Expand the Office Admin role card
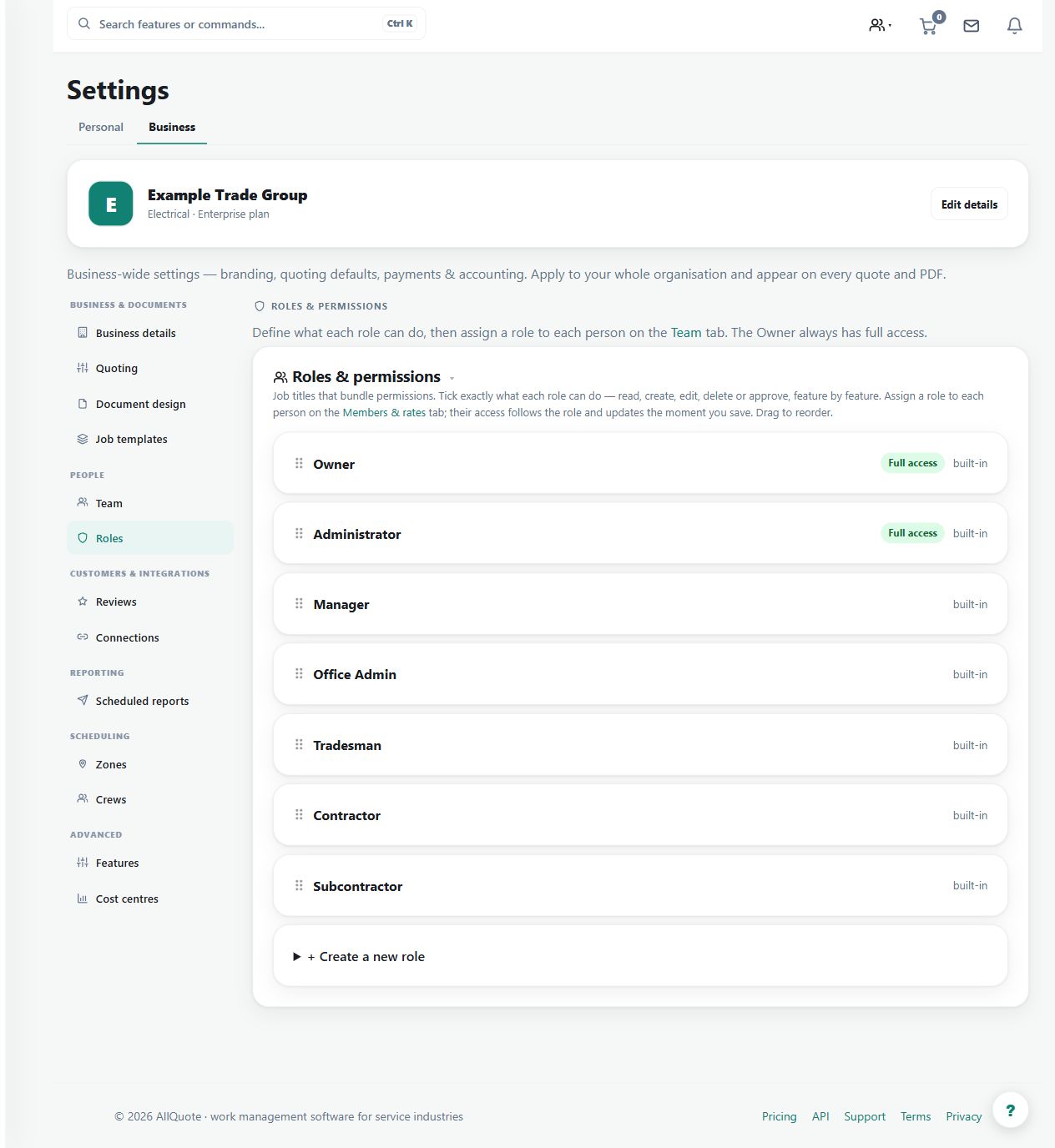Screen dimensions: 1055x1148 [640, 674]
